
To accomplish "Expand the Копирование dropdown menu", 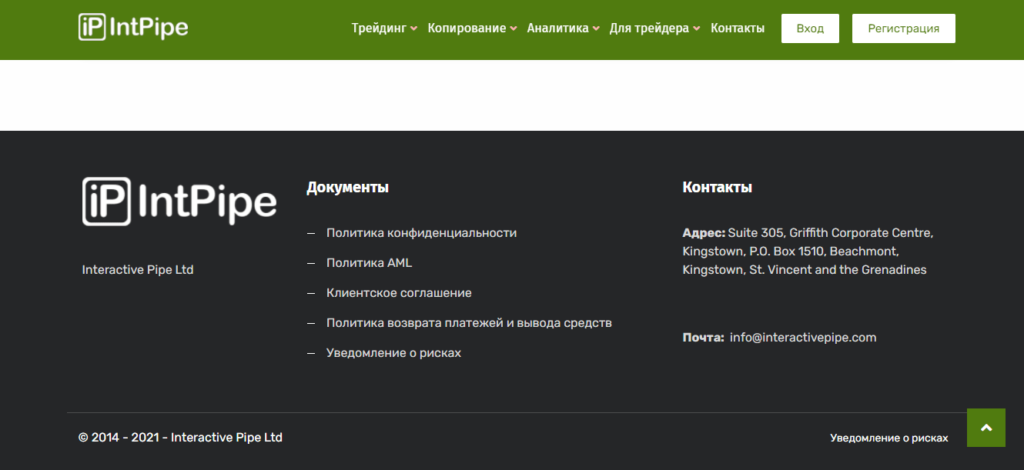I will [x=472, y=28].
